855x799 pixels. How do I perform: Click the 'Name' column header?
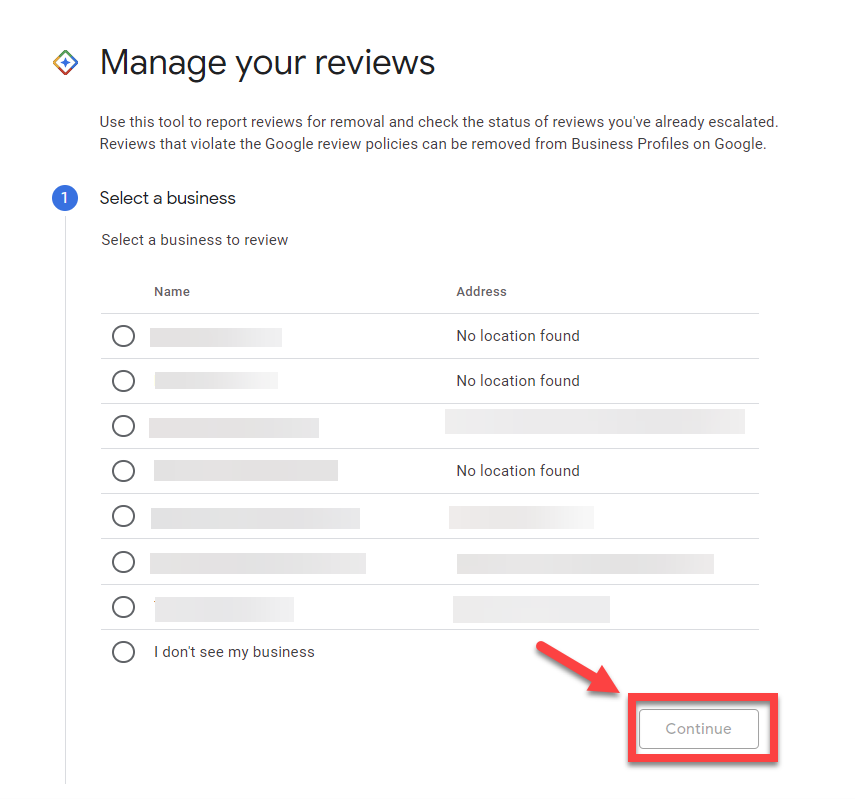171,291
